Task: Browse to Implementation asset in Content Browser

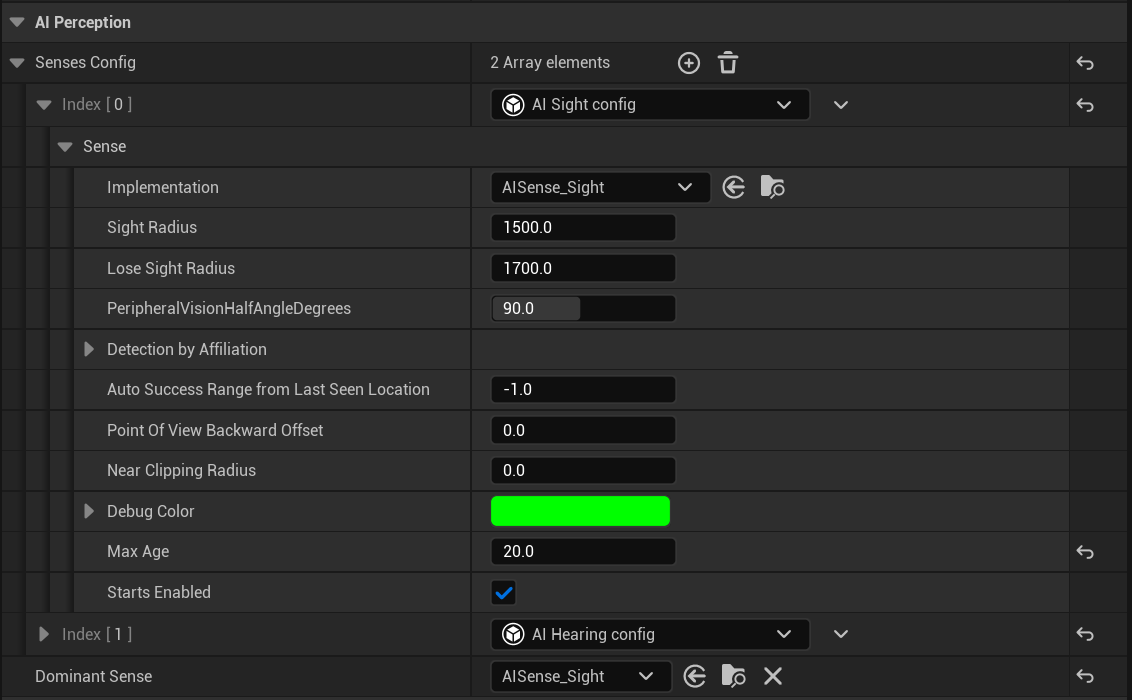Action: click(x=772, y=187)
